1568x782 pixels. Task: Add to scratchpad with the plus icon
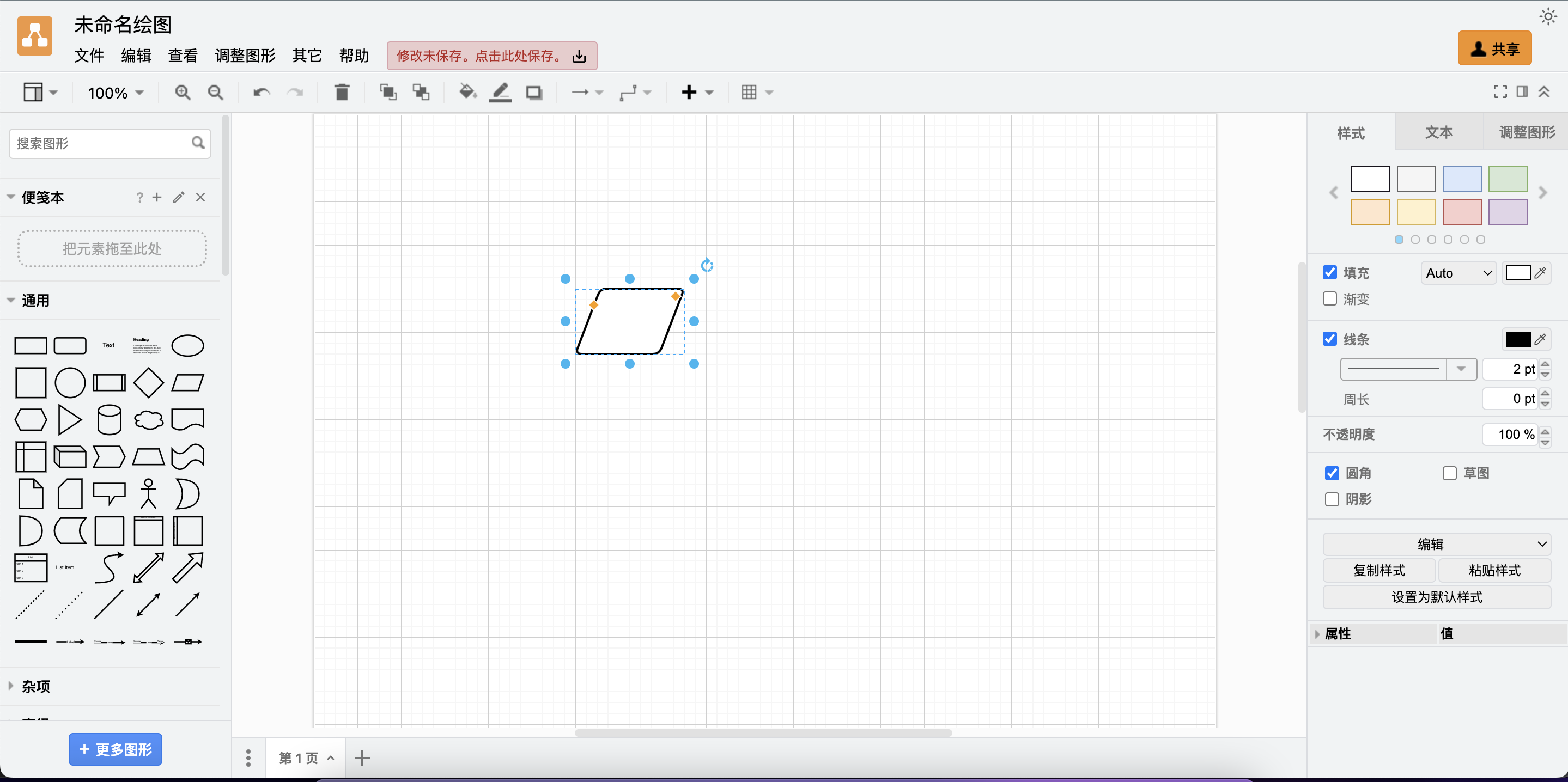pos(157,197)
